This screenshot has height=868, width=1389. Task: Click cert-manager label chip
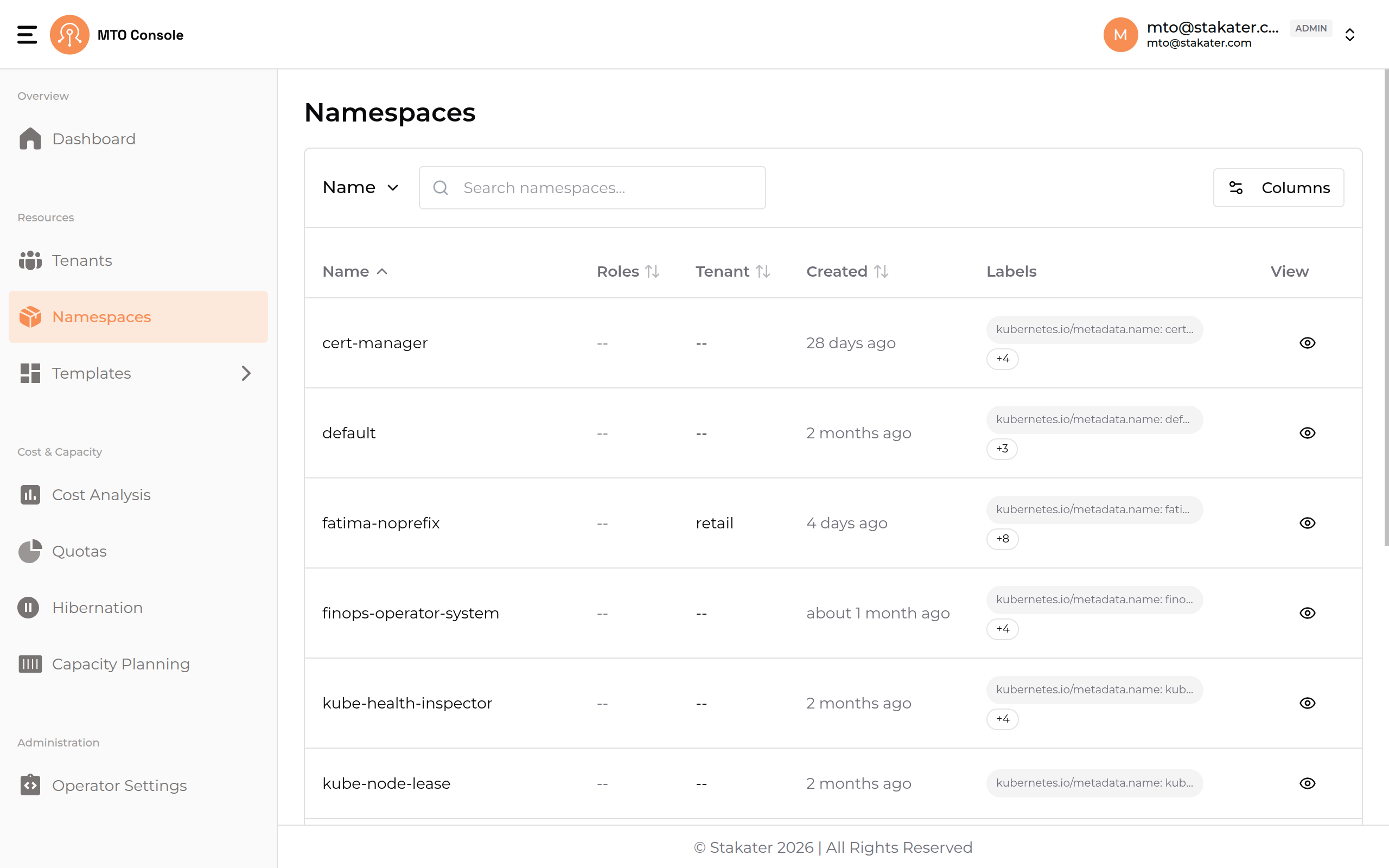pyautogui.click(x=1094, y=329)
